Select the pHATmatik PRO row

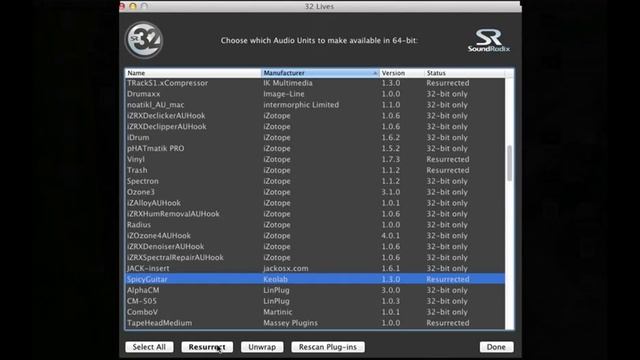point(315,148)
